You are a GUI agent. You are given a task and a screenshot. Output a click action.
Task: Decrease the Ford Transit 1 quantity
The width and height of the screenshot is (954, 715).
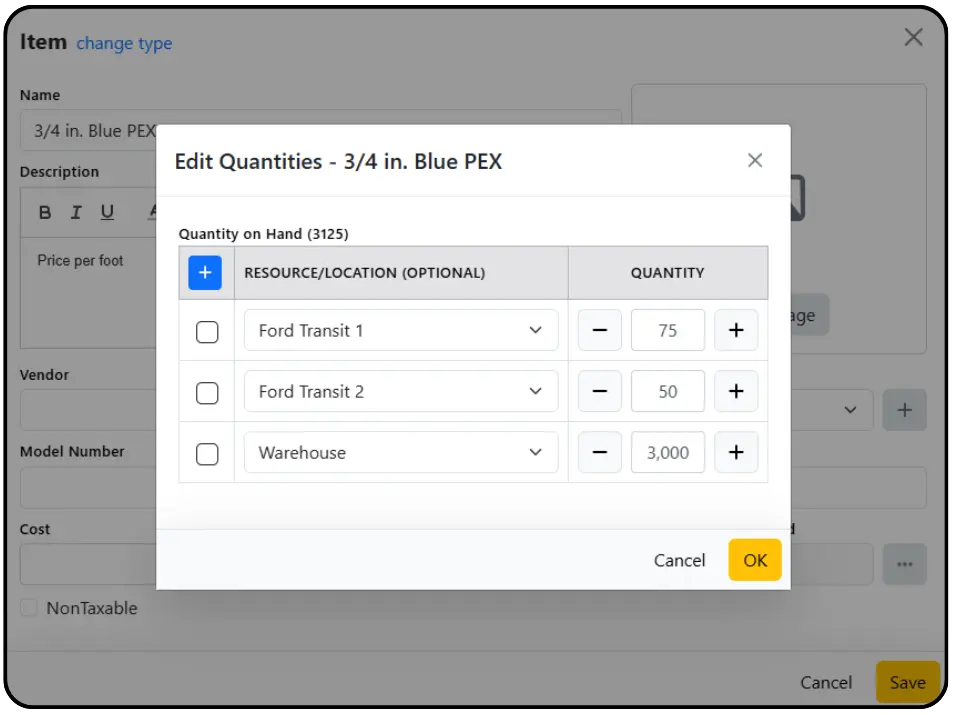pyautogui.click(x=599, y=329)
